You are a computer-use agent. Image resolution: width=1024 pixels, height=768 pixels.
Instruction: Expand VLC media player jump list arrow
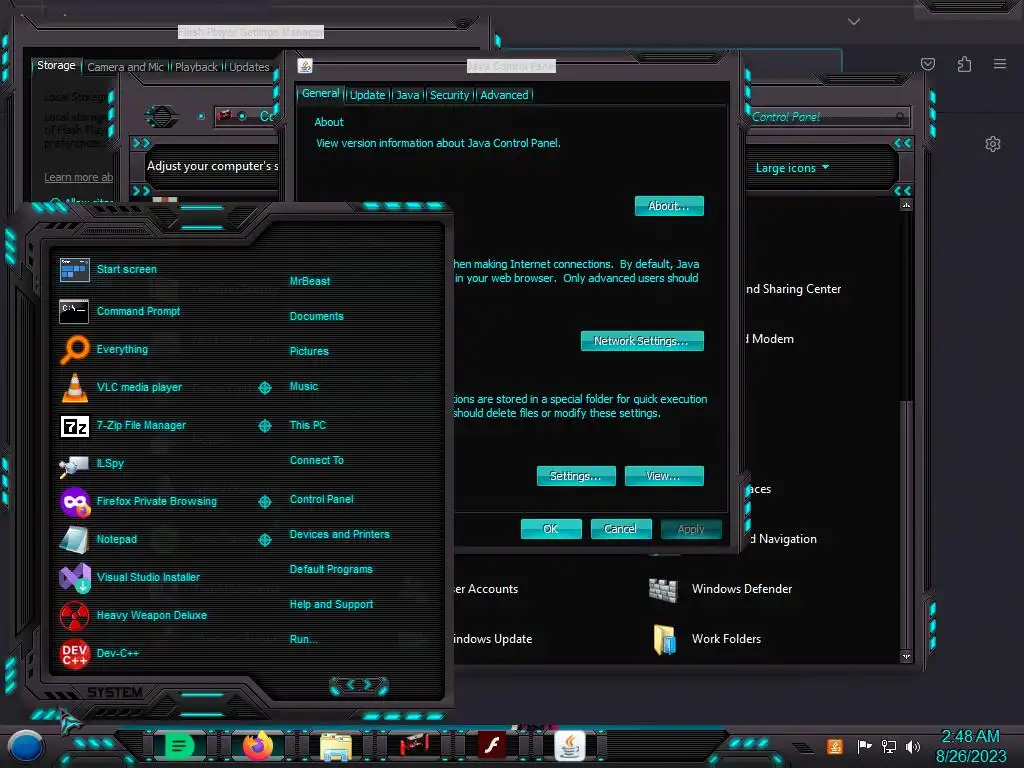coord(264,388)
